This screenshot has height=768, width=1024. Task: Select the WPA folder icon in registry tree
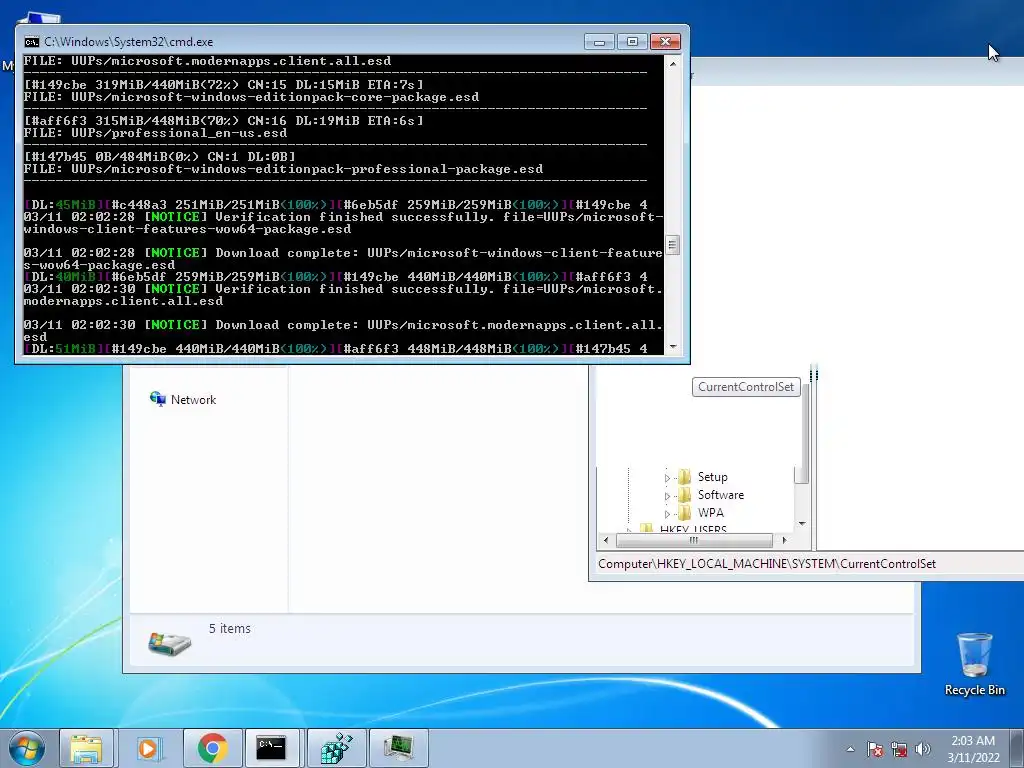[x=684, y=512]
